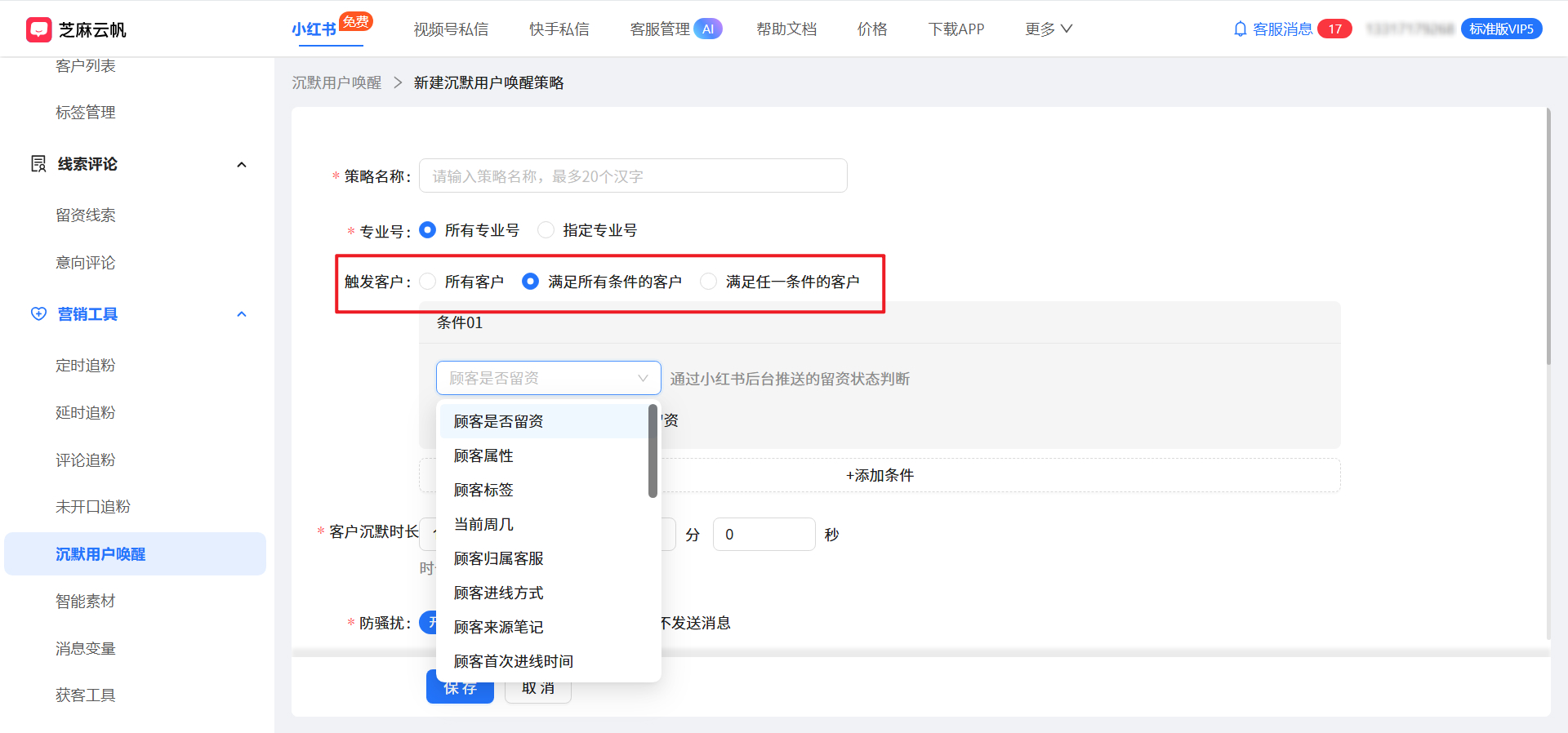Open 延时追粉 in sidebar
This screenshot has width=1568, height=733.
click(86, 413)
